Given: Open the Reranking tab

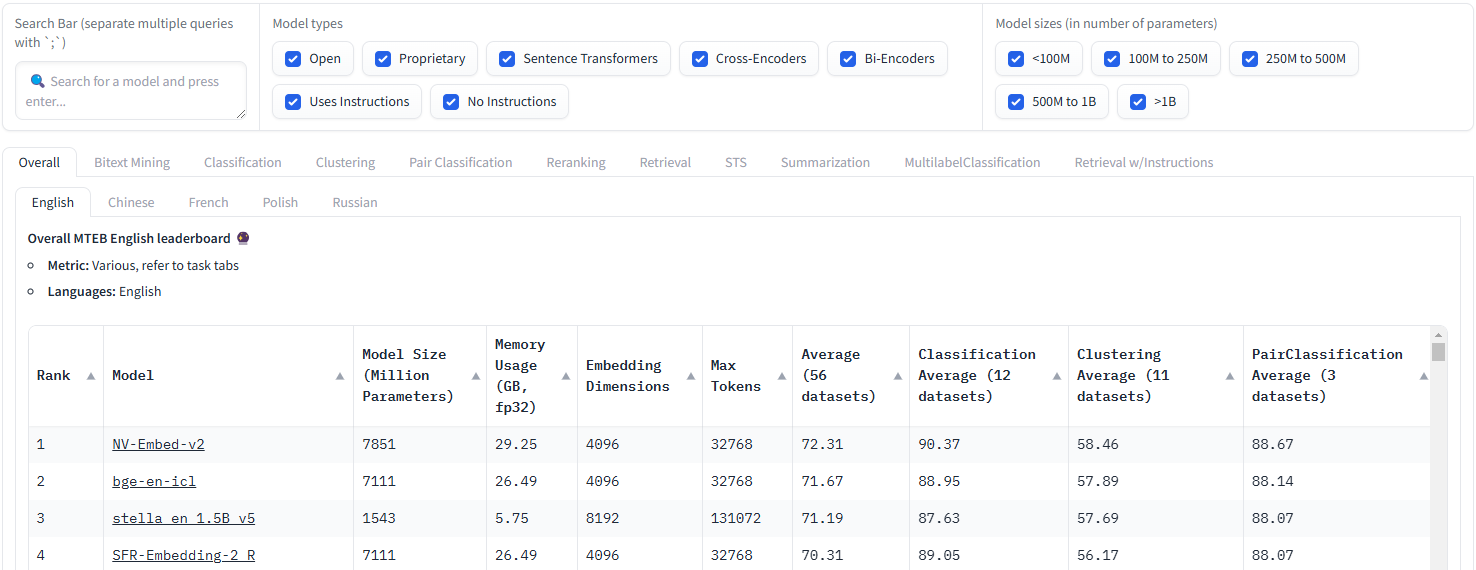Looking at the screenshot, I should (576, 162).
